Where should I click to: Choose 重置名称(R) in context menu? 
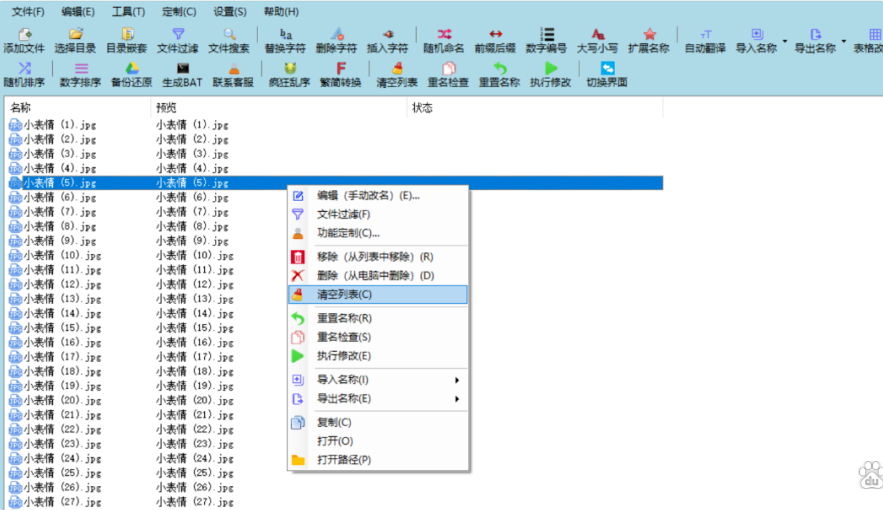click(x=378, y=318)
